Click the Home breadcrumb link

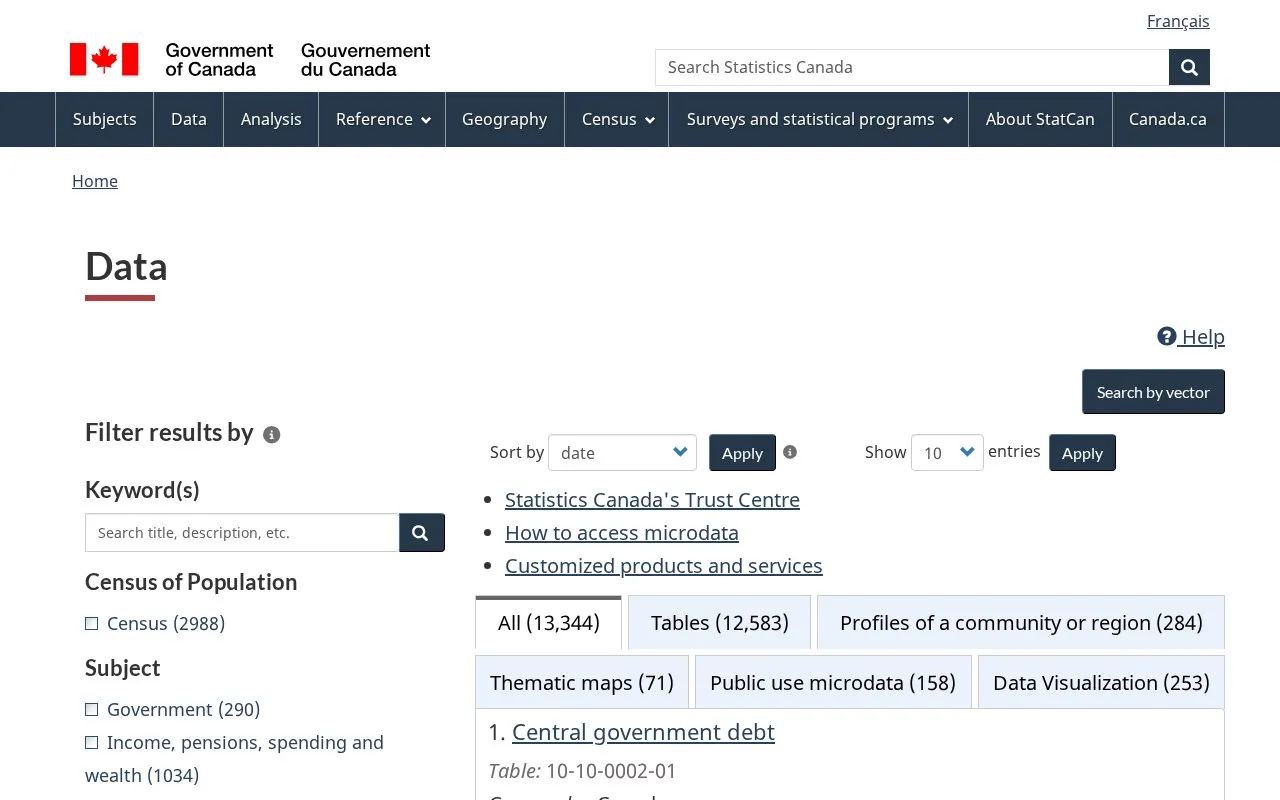coord(95,181)
